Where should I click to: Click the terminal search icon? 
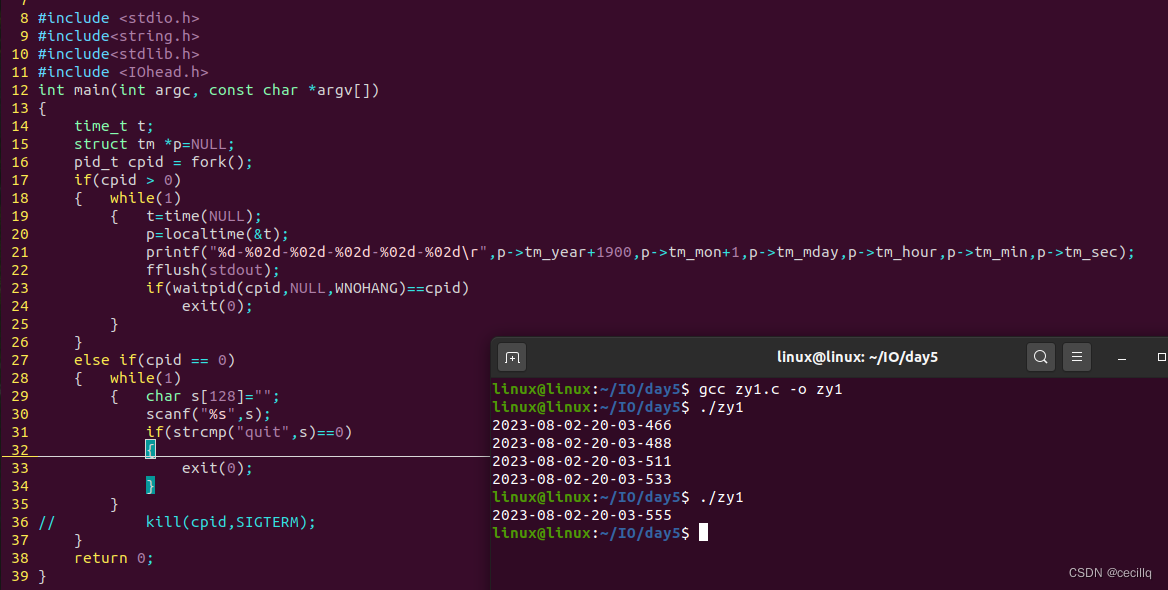pos(1041,358)
